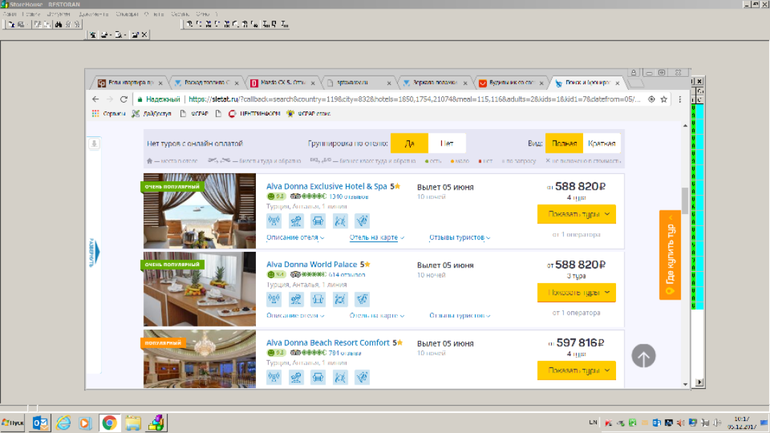Image resolution: width=770 pixels, height=433 pixels.
Task: Set hotel grouping to "Нет"
Action: [446, 144]
